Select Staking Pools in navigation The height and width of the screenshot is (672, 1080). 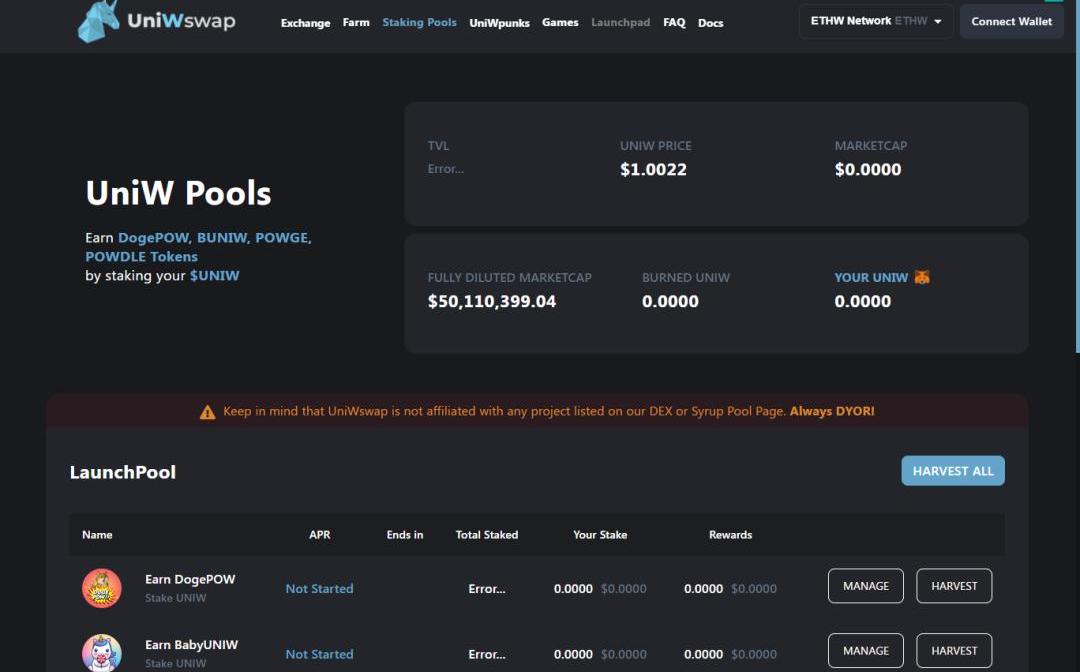point(419,22)
